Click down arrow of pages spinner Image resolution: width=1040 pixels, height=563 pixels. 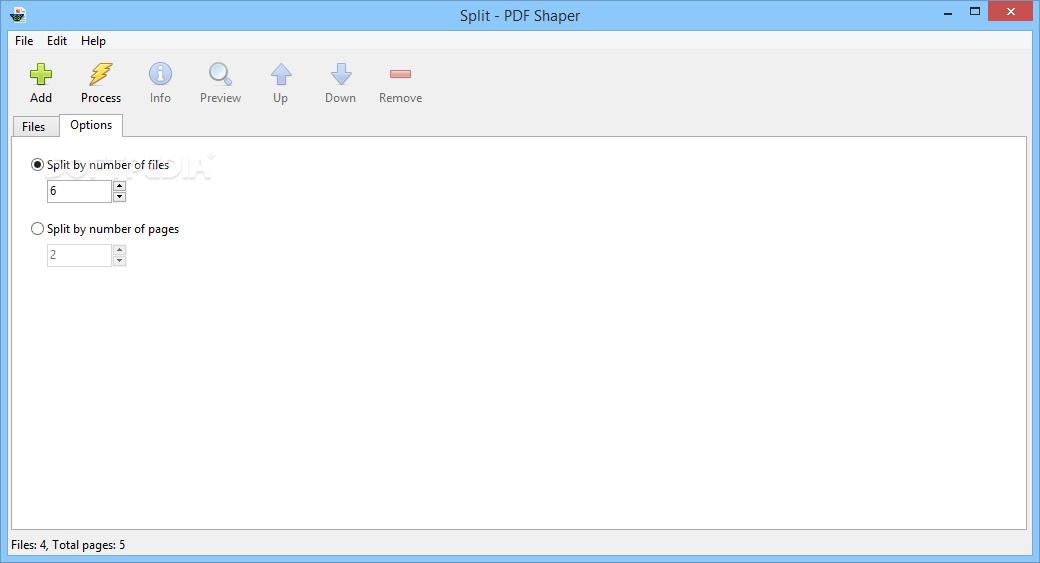119,261
